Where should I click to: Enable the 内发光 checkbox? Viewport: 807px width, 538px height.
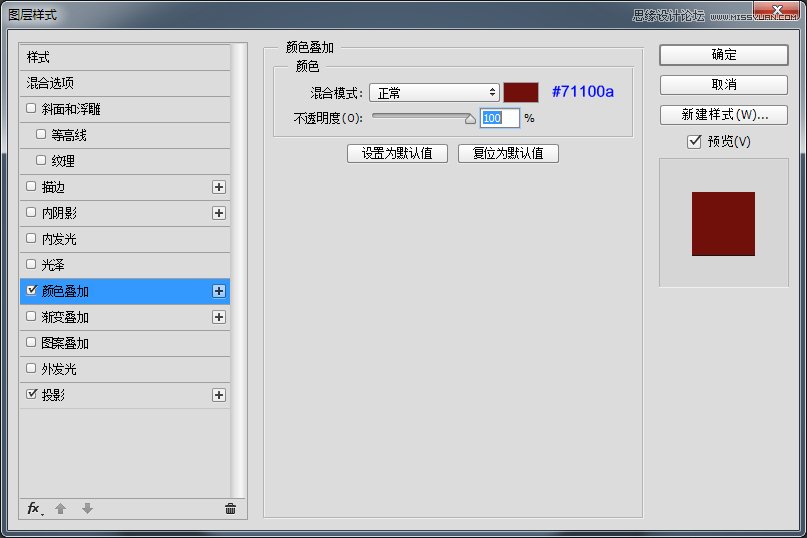31,238
